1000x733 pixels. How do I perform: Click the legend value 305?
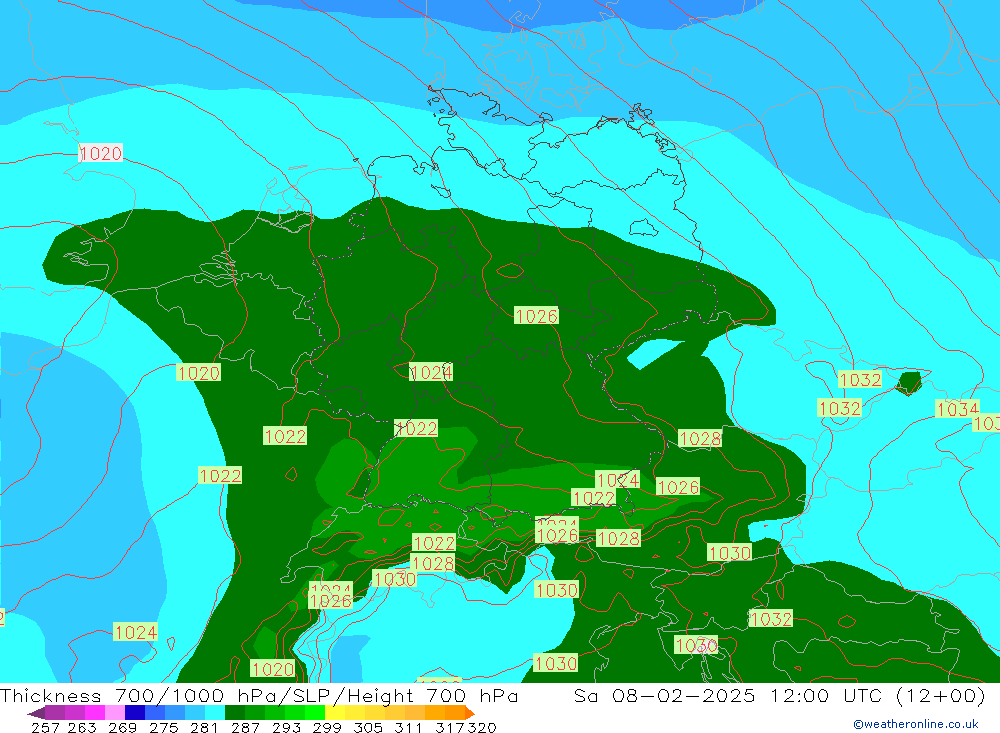[368, 727]
